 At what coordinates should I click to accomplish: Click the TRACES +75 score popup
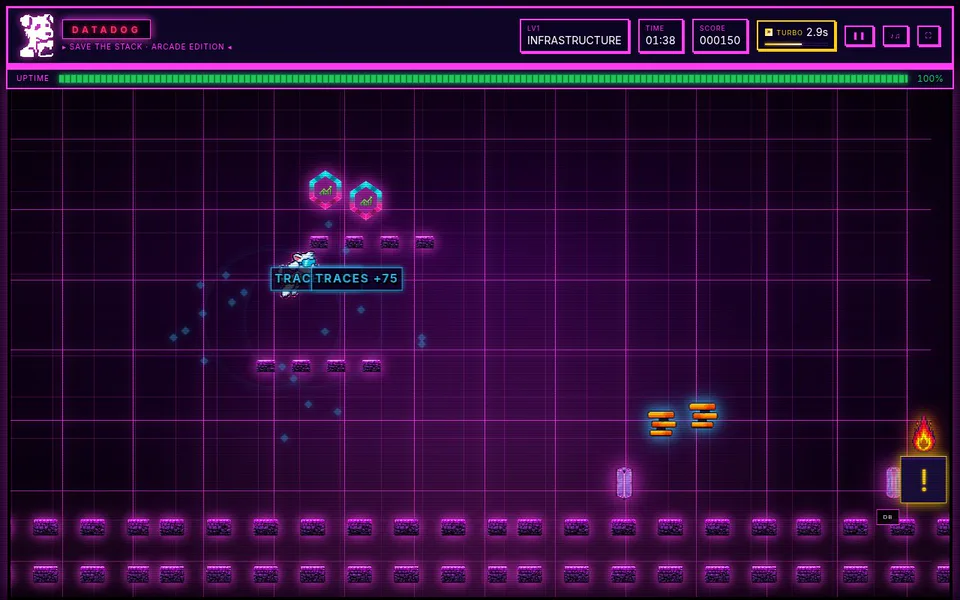[356, 279]
